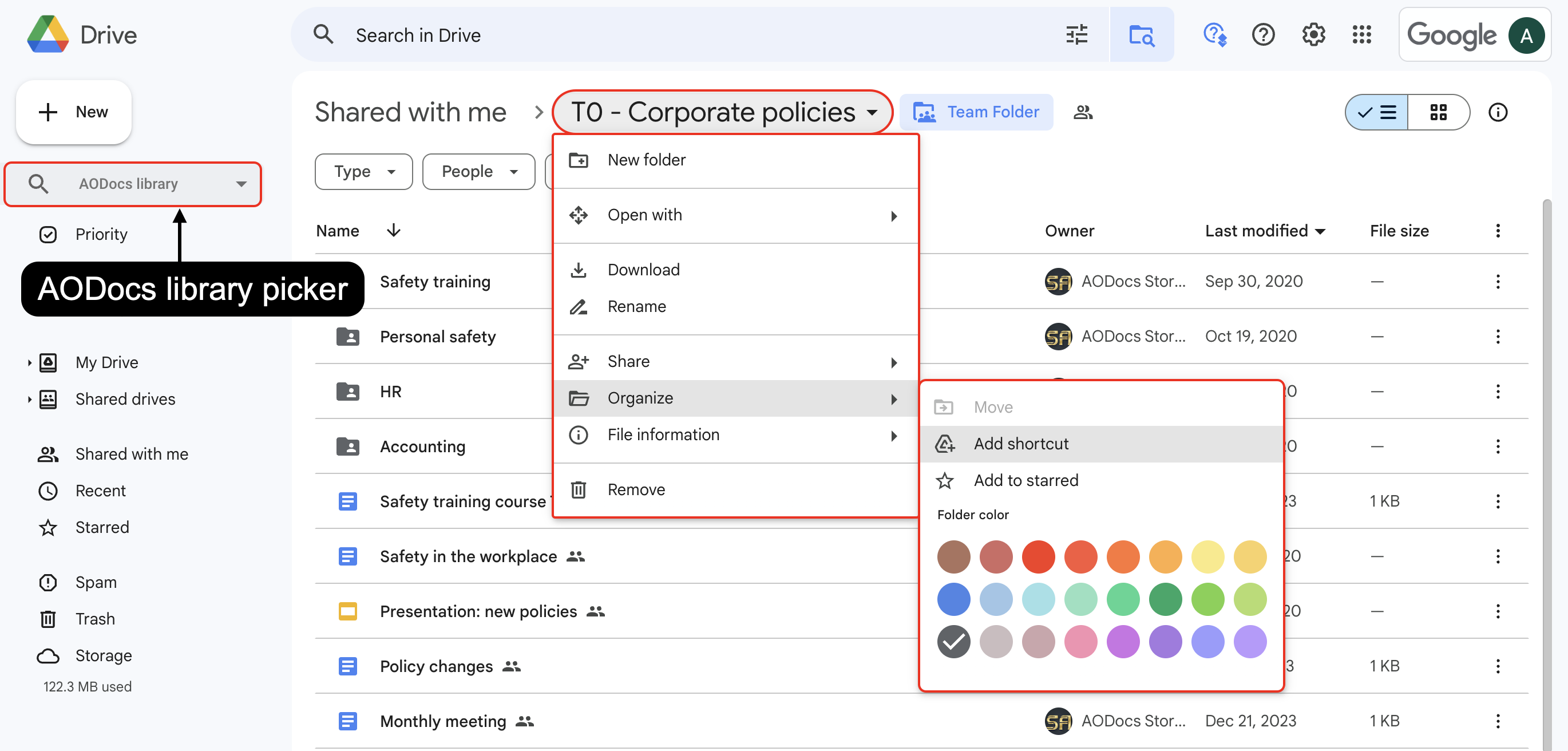
Task: Open Trash in sidebar
Action: point(95,619)
